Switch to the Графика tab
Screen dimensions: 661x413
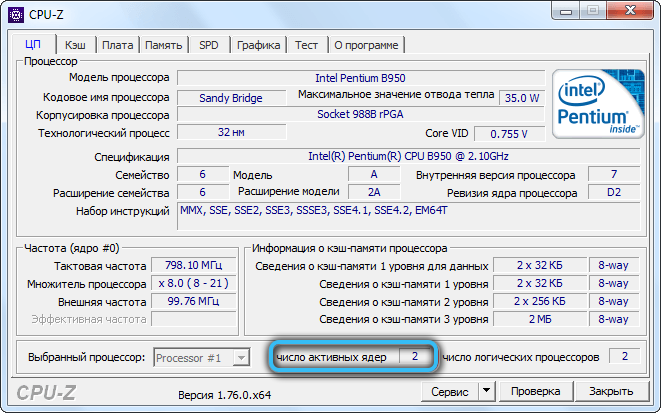(x=258, y=45)
